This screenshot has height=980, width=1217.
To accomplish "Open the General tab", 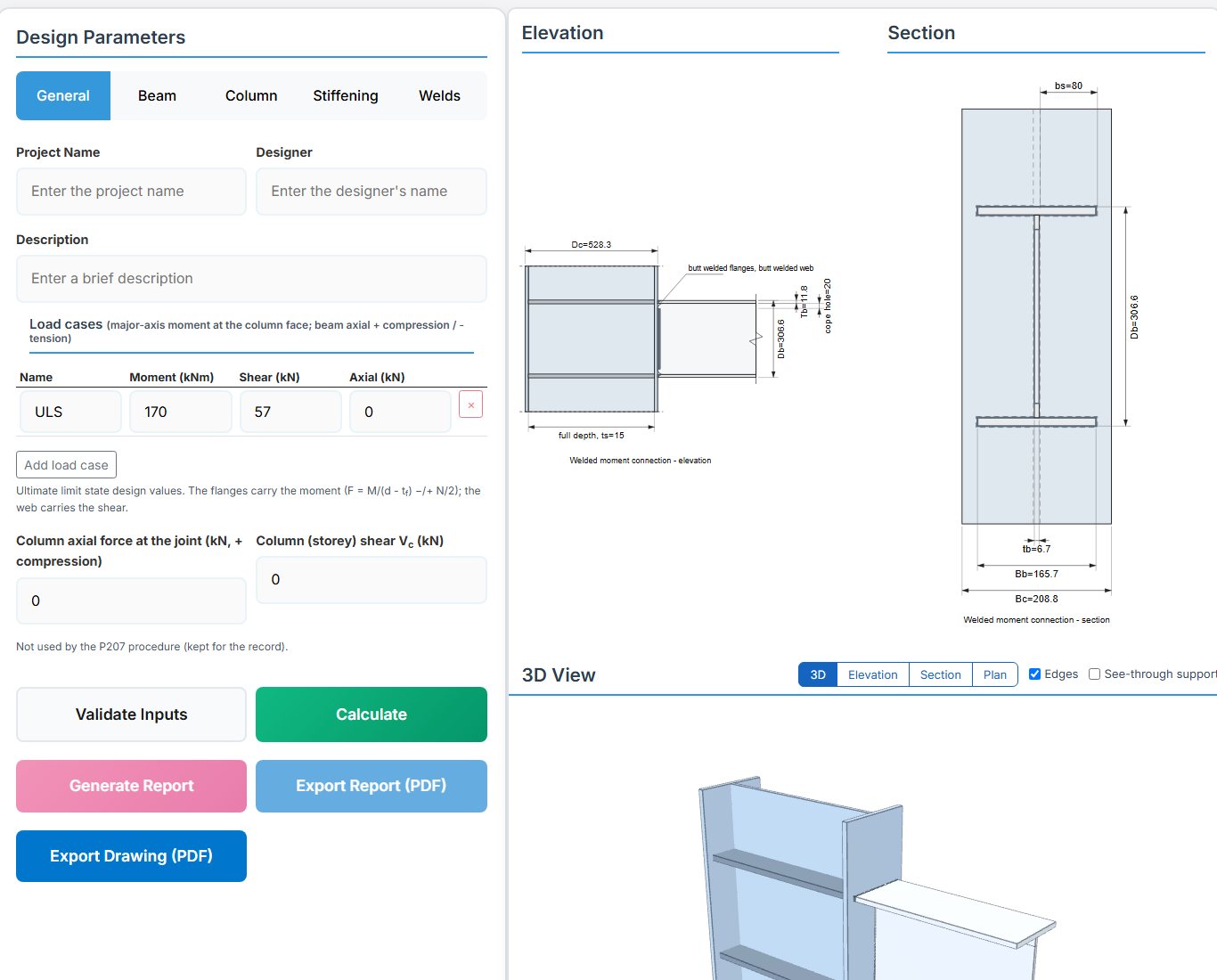I will coord(63,95).
